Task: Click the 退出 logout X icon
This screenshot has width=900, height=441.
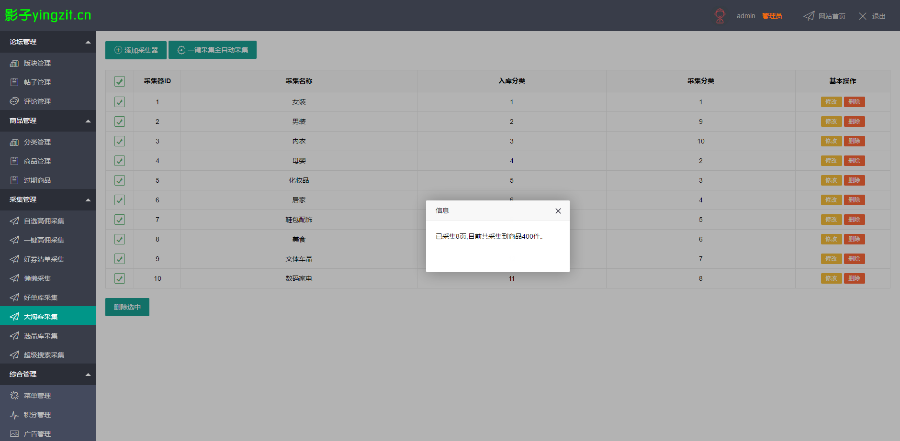Action: (862, 16)
